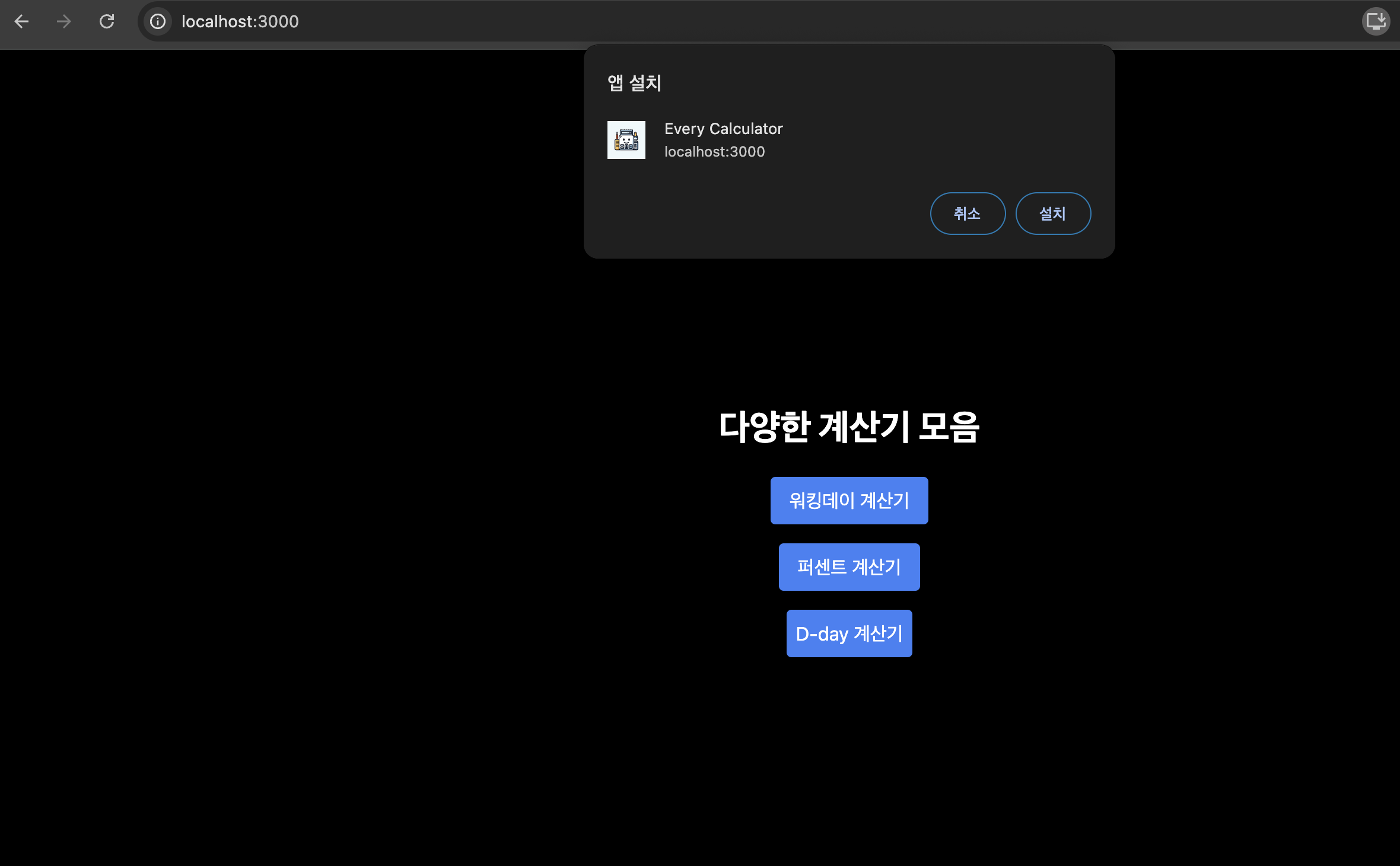The height and width of the screenshot is (866, 1400).
Task: Click the 다양한 계산기 모음 heading
Action: click(x=849, y=427)
